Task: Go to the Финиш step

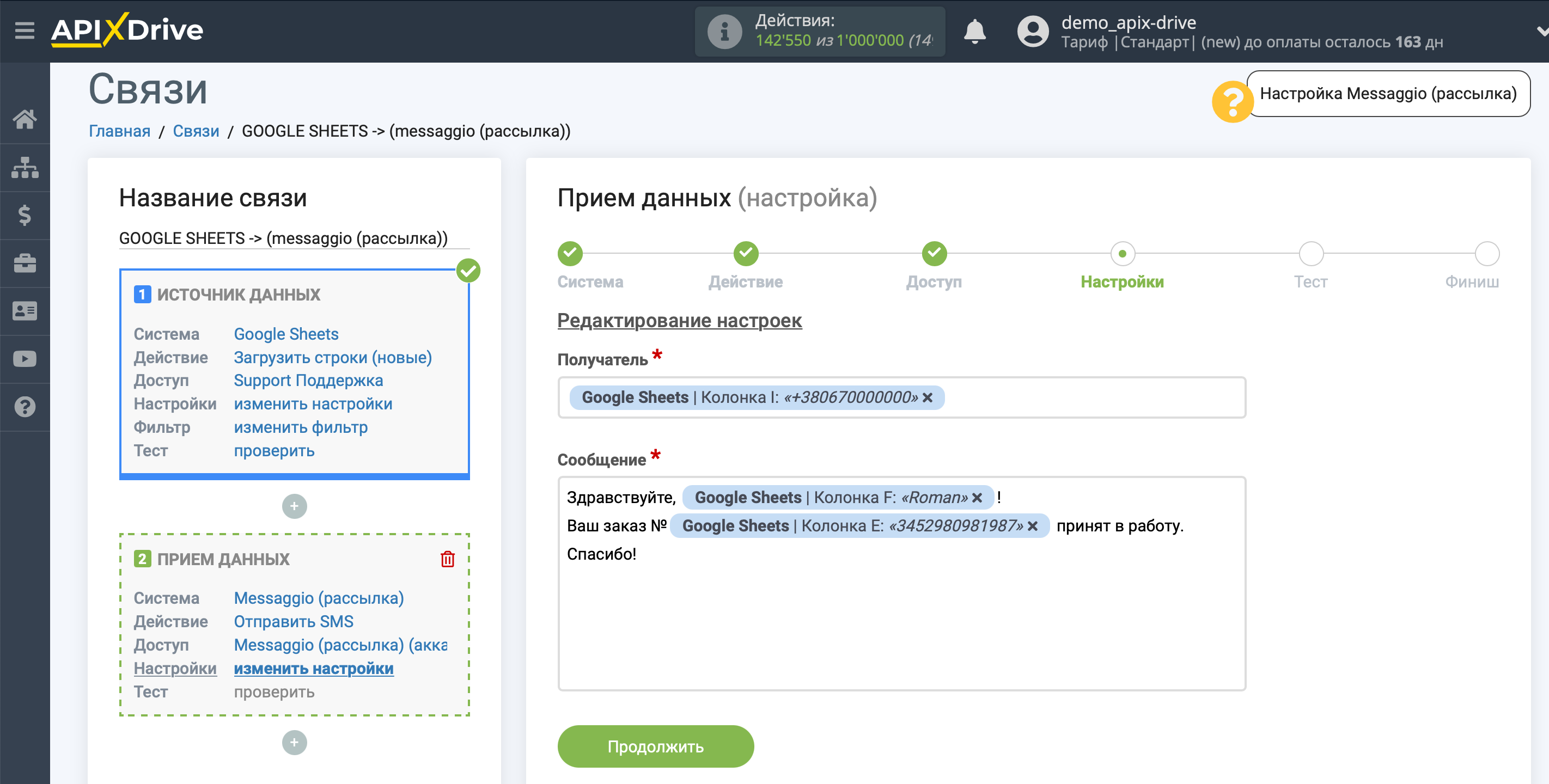Action: pyautogui.click(x=1486, y=254)
